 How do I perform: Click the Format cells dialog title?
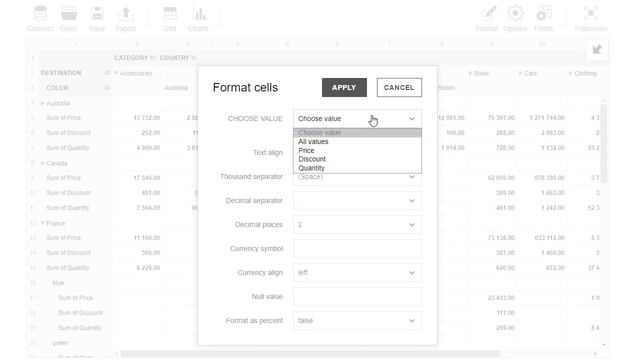[x=245, y=87]
